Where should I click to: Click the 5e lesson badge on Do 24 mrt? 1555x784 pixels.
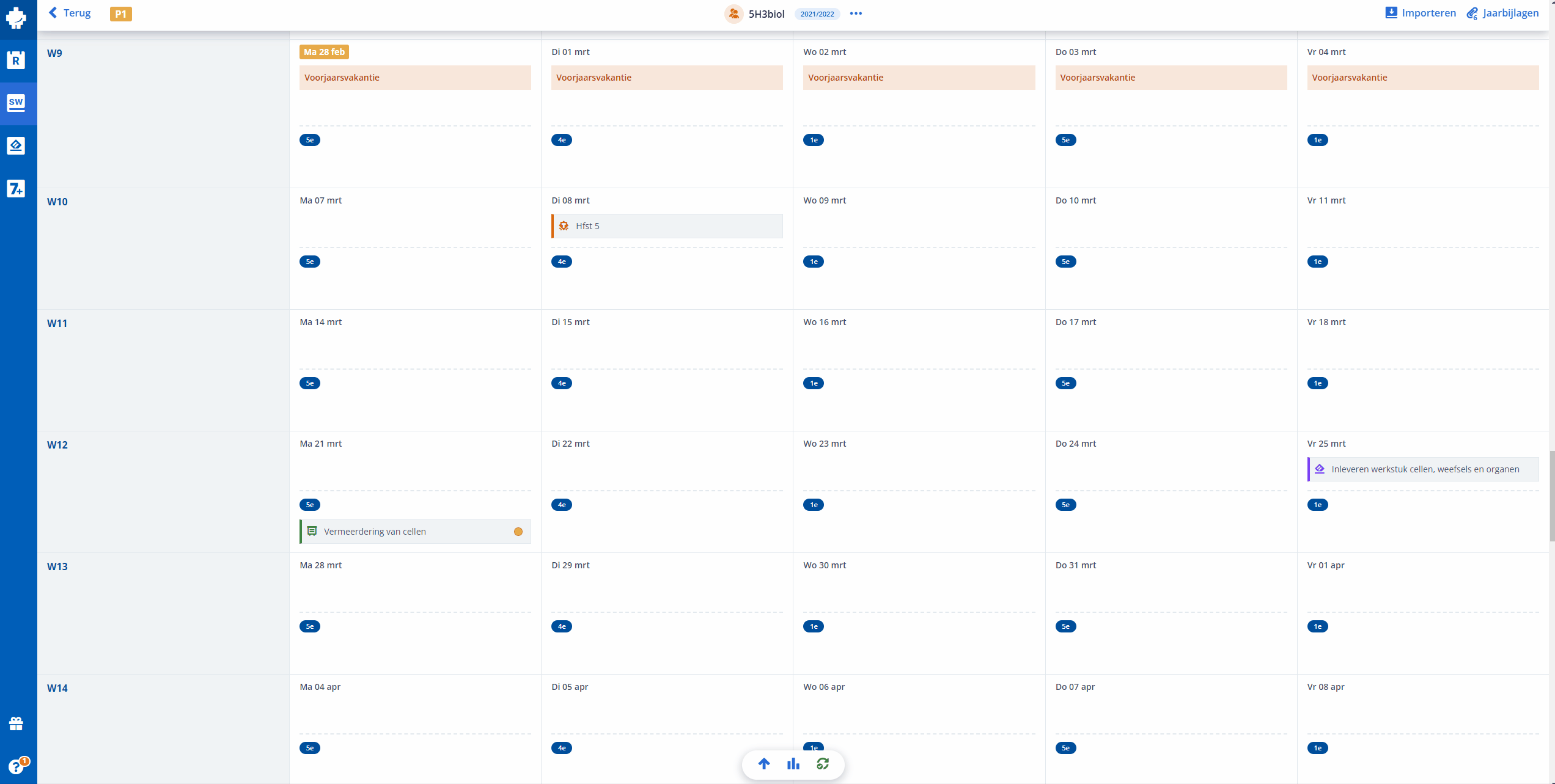(x=1066, y=505)
